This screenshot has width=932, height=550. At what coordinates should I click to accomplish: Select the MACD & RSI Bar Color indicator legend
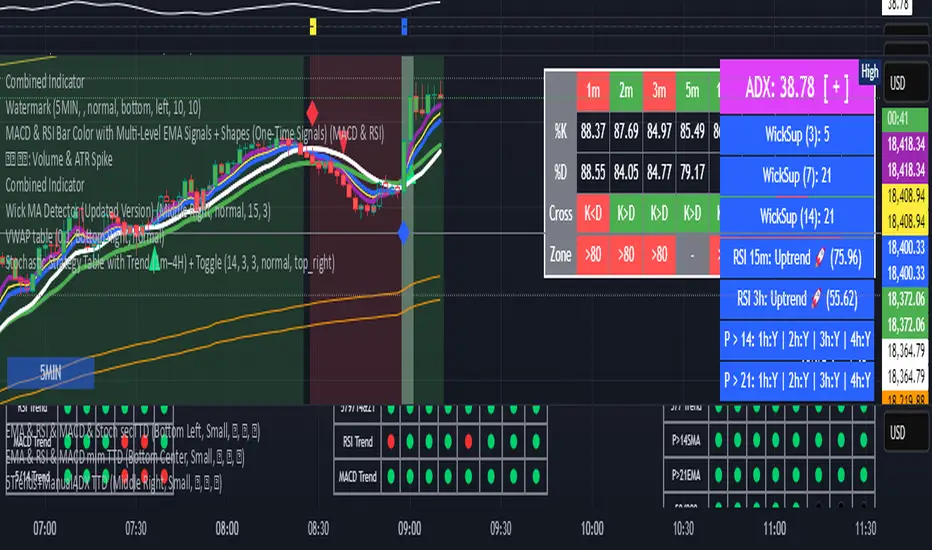[194, 134]
